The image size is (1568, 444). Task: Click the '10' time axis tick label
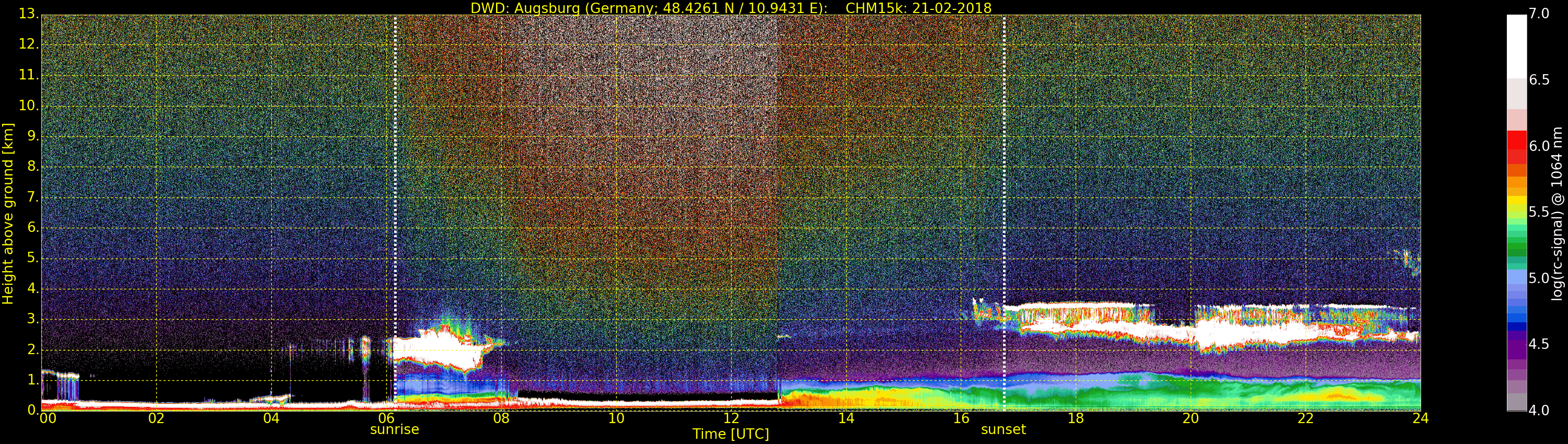point(616,418)
